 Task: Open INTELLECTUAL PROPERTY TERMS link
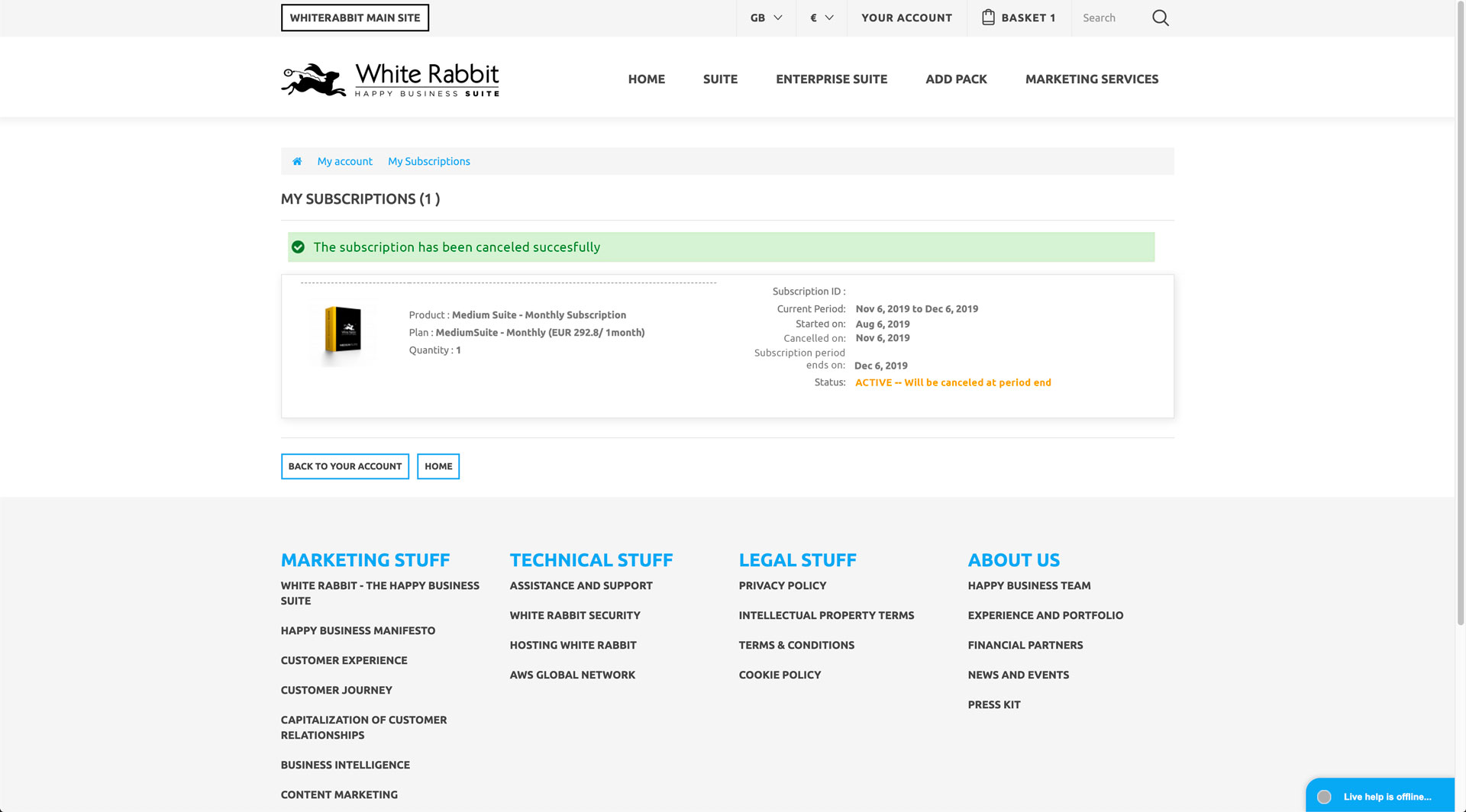click(826, 615)
